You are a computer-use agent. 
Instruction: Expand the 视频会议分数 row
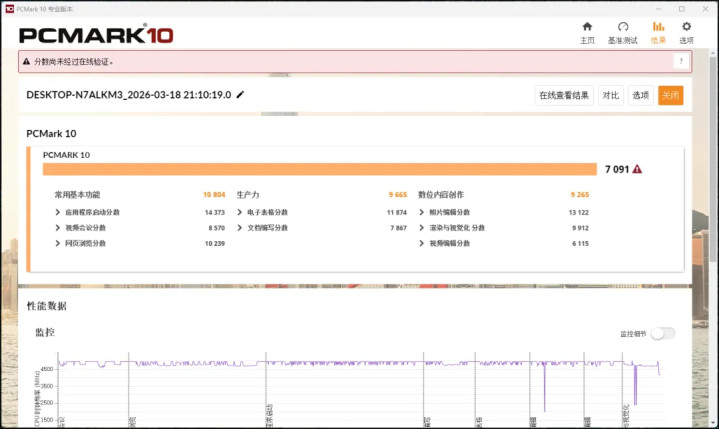click(x=58, y=227)
